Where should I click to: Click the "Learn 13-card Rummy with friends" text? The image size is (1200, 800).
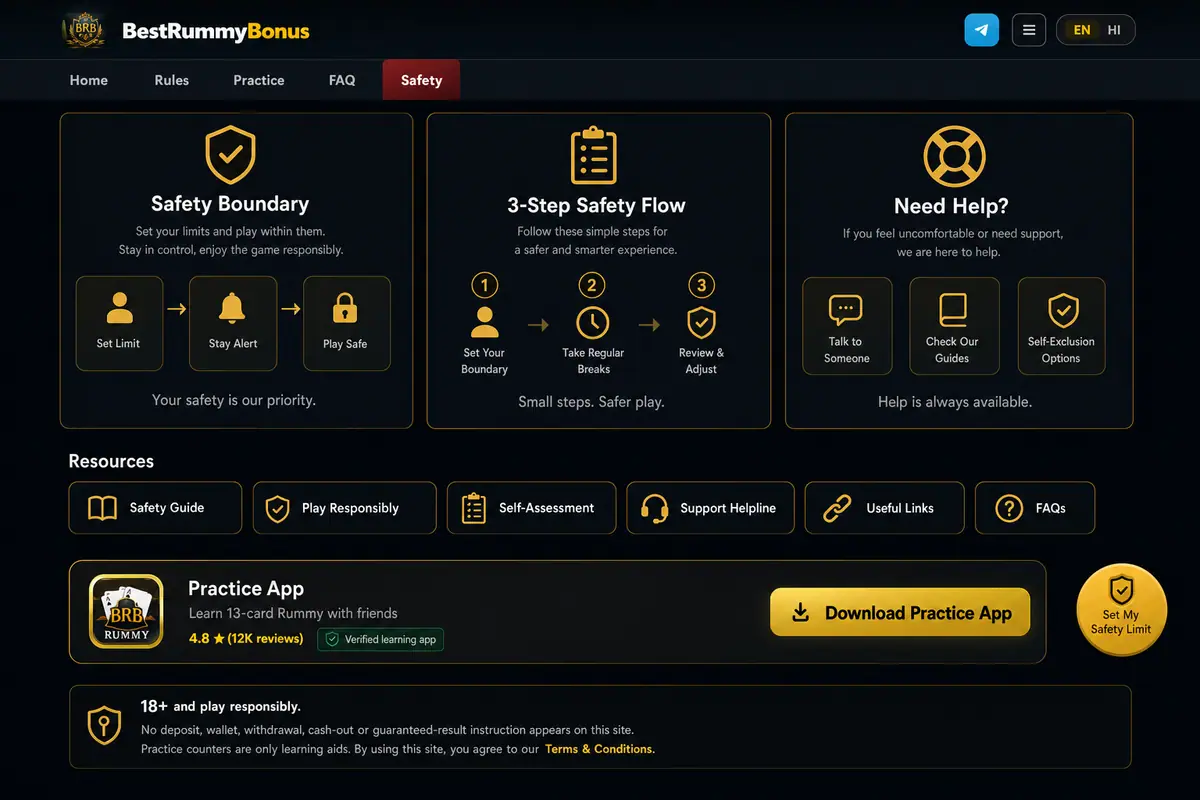(293, 613)
